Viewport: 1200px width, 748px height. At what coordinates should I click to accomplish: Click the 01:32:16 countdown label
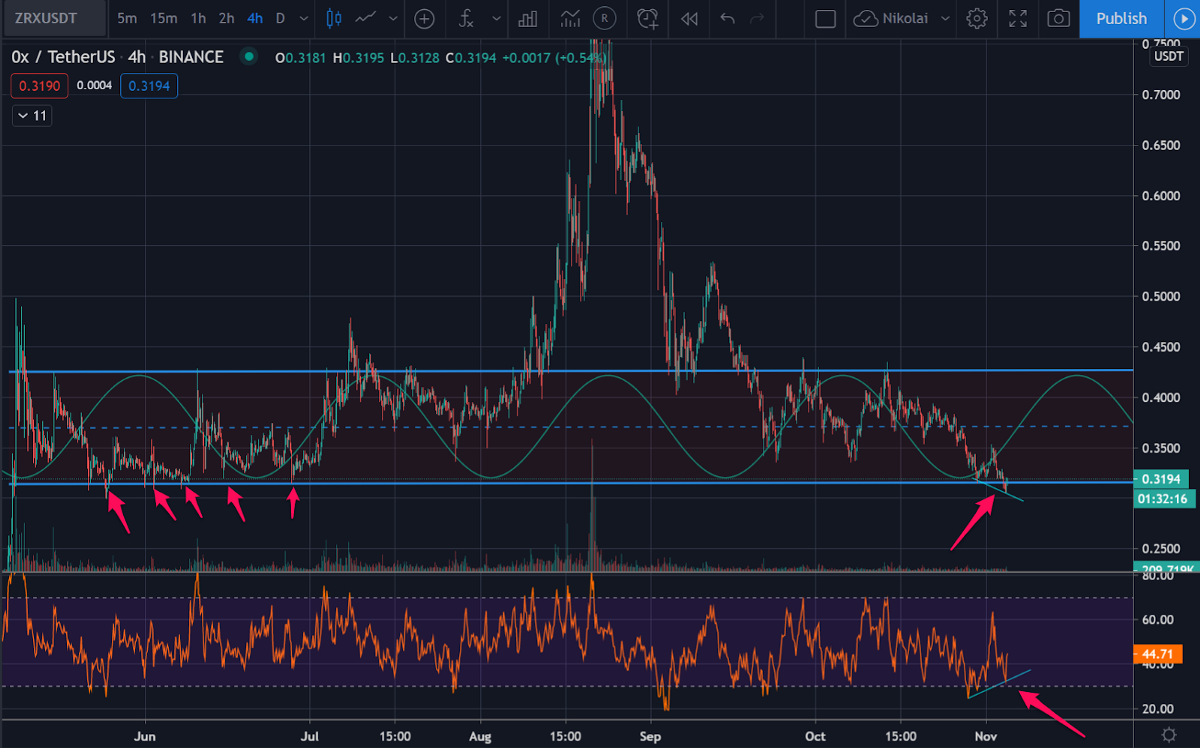pyautogui.click(x=1162, y=497)
